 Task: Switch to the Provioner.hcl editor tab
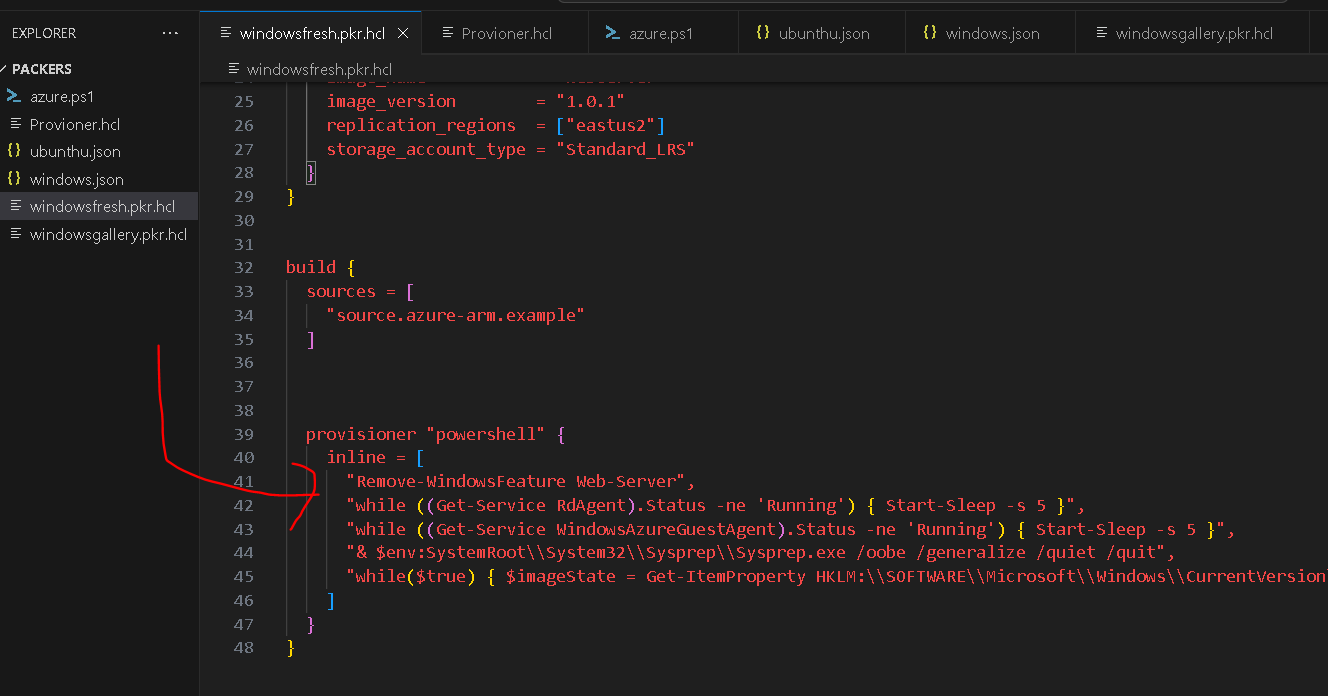[x=507, y=33]
